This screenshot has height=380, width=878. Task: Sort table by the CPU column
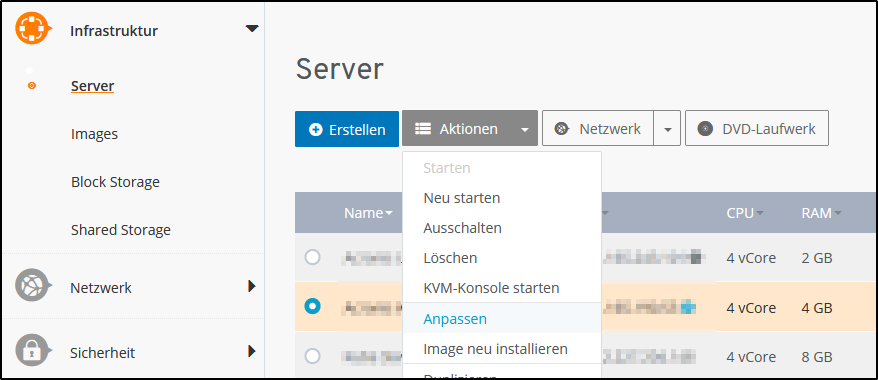point(745,213)
